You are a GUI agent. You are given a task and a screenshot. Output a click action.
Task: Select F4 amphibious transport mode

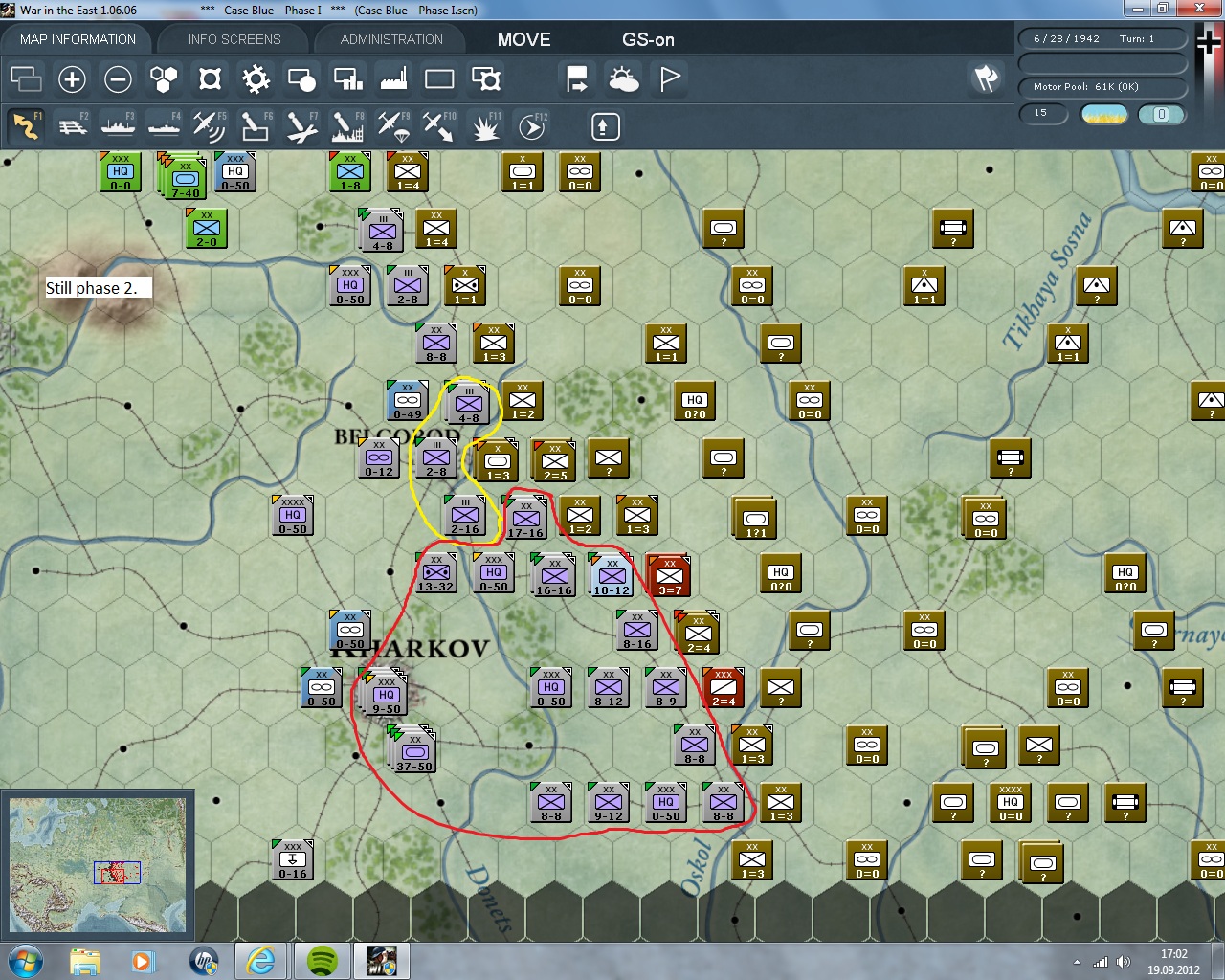click(x=164, y=126)
